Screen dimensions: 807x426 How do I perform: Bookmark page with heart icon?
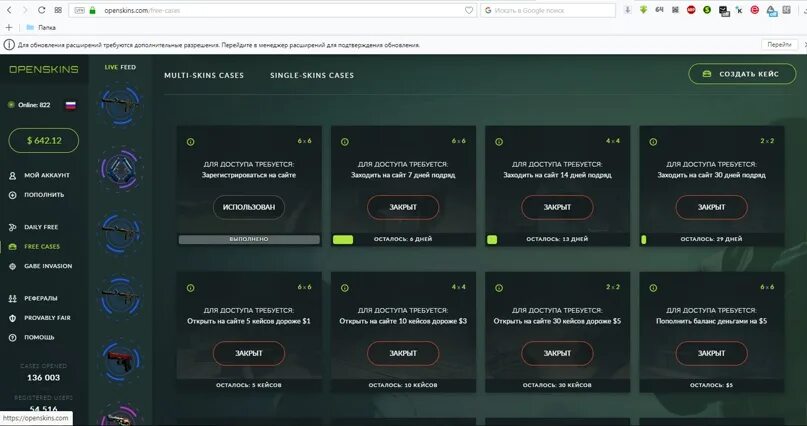pos(469,10)
